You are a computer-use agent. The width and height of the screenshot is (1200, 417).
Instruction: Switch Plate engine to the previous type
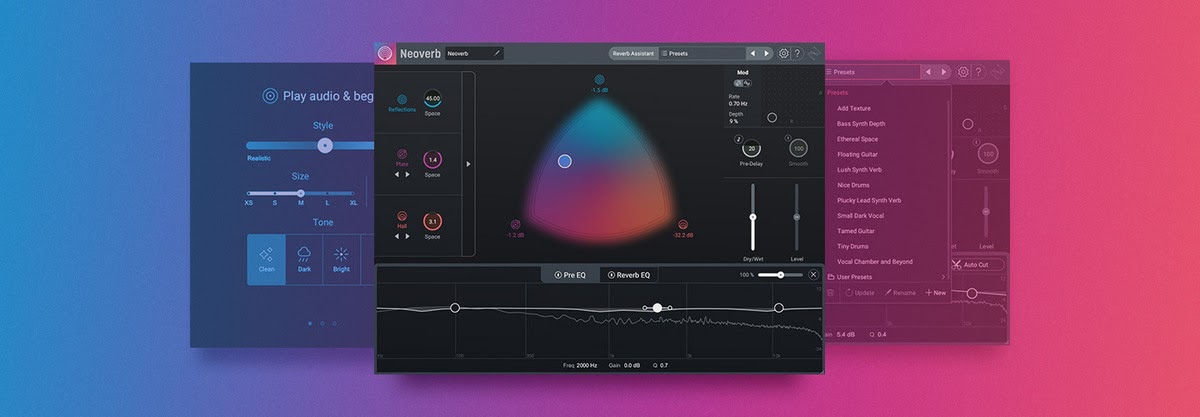(x=395, y=174)
